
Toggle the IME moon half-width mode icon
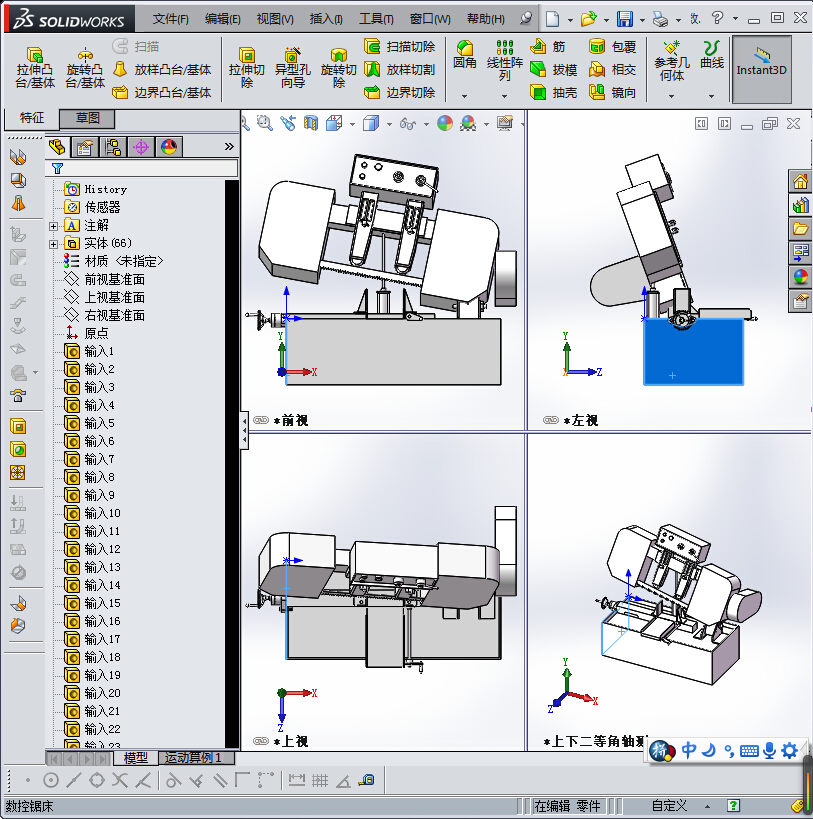[709, 750]
